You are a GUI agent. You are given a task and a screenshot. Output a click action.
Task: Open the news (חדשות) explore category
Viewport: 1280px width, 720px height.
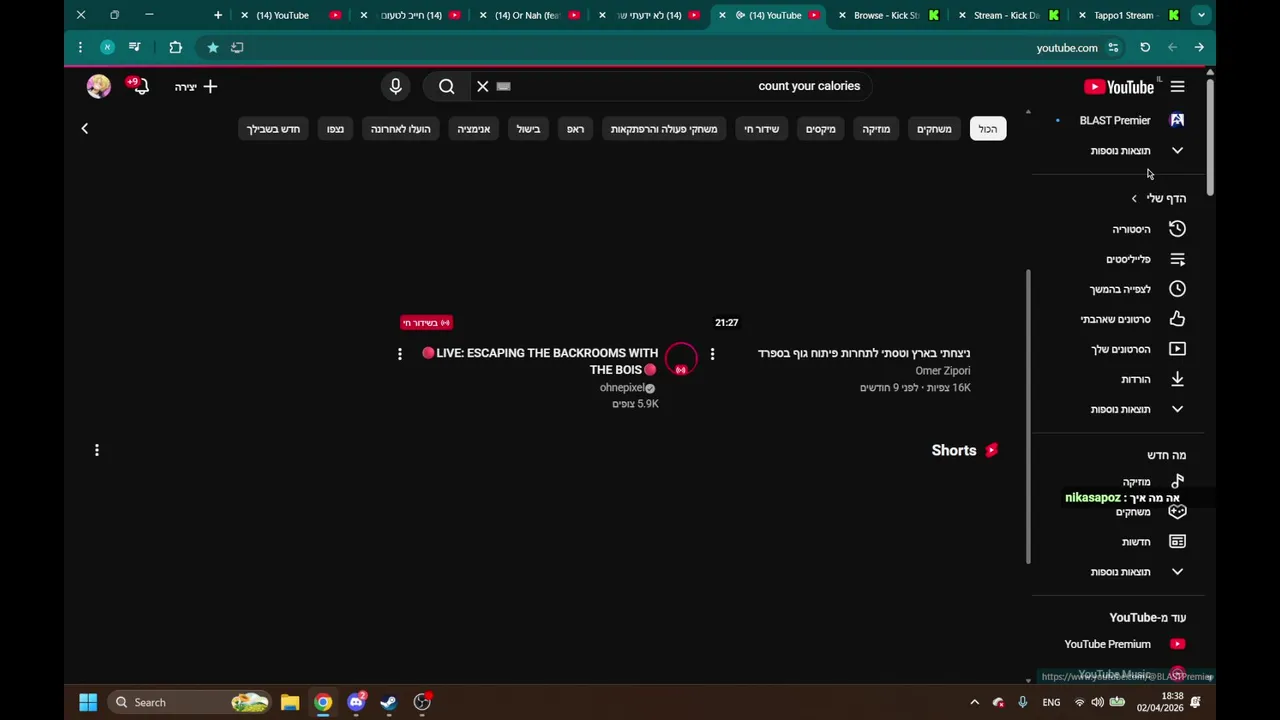click(1120, 542)
